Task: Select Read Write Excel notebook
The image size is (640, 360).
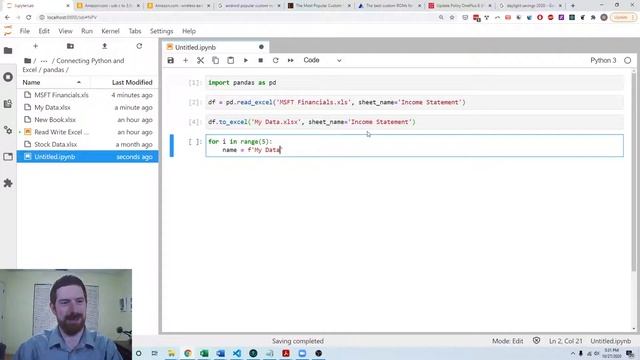Action: coord(87,132)
